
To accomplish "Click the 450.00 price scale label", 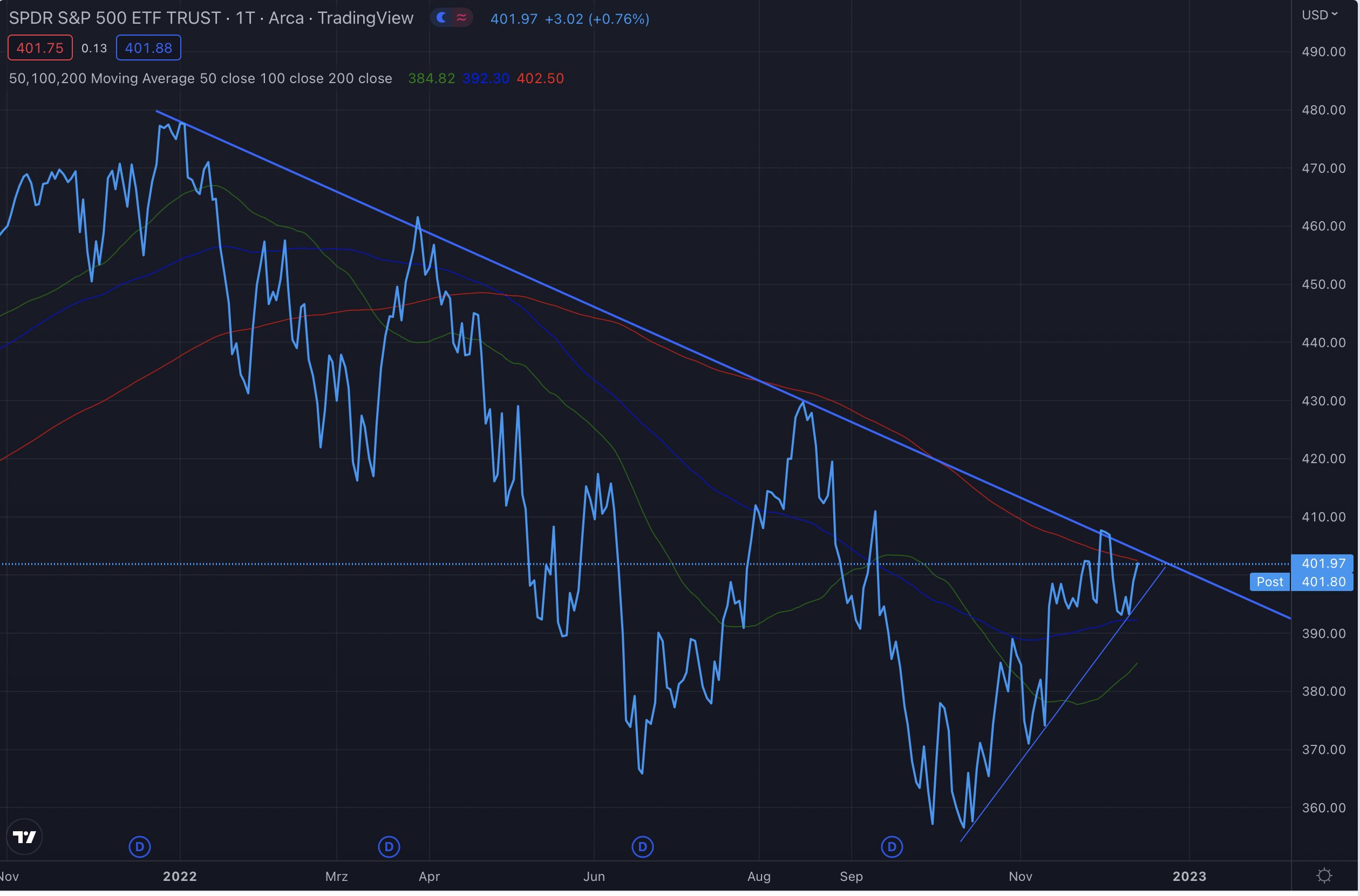I will (1323, 284).
